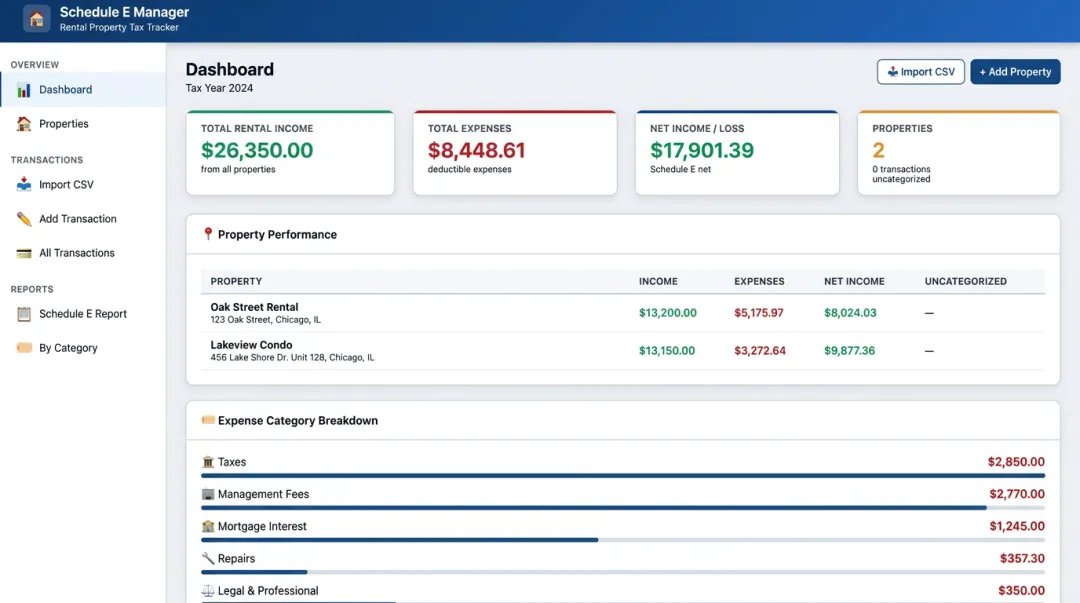Viewport: 1080px width, 603px height.
Task: Click the + Add Property button
Action: point(1015,72)
